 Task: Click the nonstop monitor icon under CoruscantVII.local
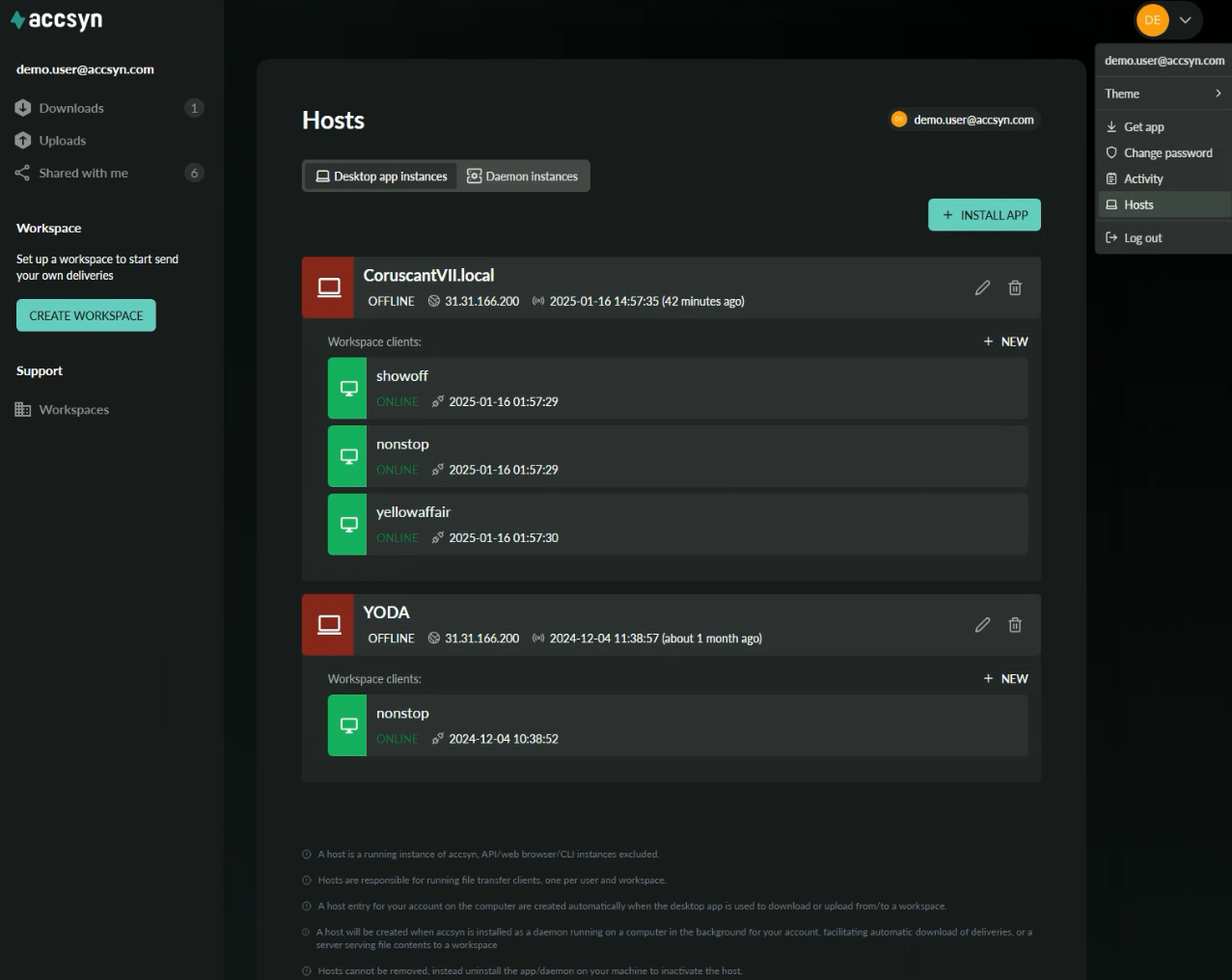[347, 456]
